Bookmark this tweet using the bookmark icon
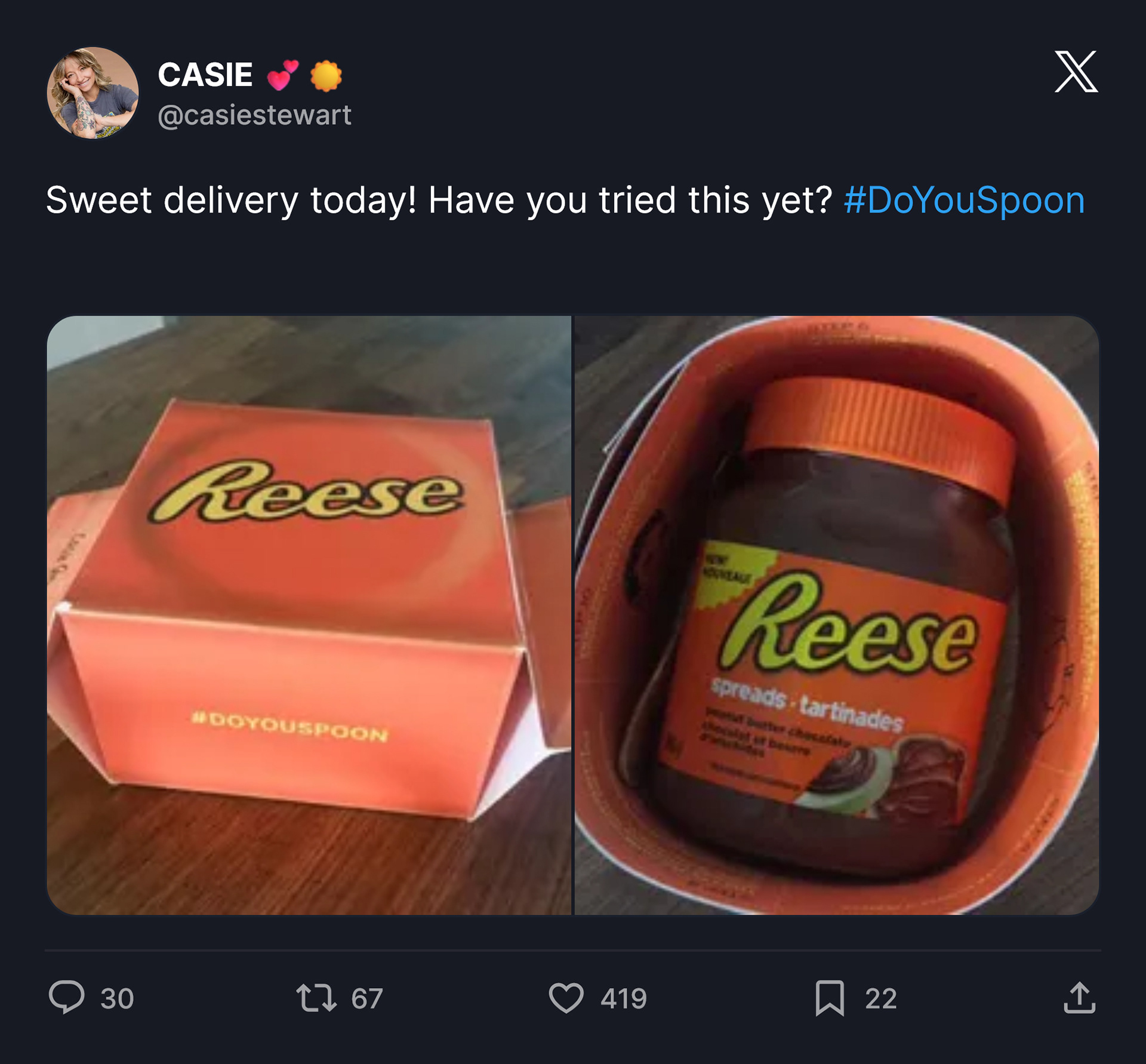Image resolution: width=1146 pixels, height=1064 pixels. [x=830, y=998]
